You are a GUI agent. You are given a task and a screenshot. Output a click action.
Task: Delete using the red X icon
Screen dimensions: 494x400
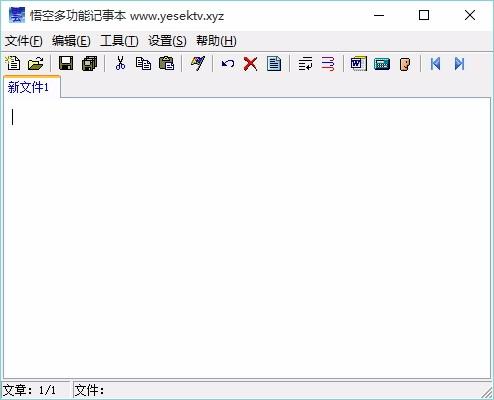(251, 63)
